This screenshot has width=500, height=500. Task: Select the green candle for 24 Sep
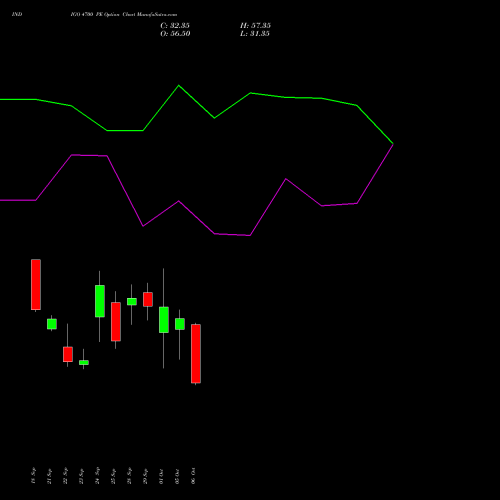point(100,301)
